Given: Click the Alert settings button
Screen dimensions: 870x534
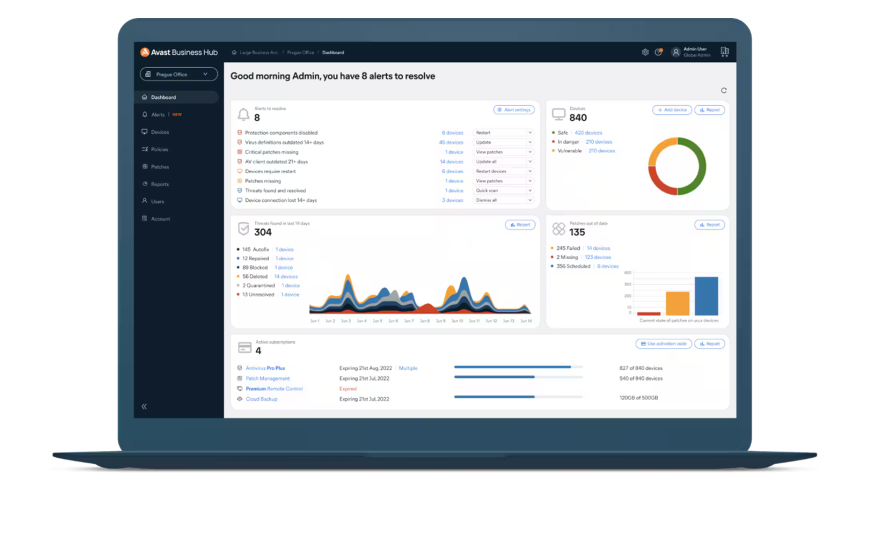Looking at the screenshot, I should tap(514, 110).
